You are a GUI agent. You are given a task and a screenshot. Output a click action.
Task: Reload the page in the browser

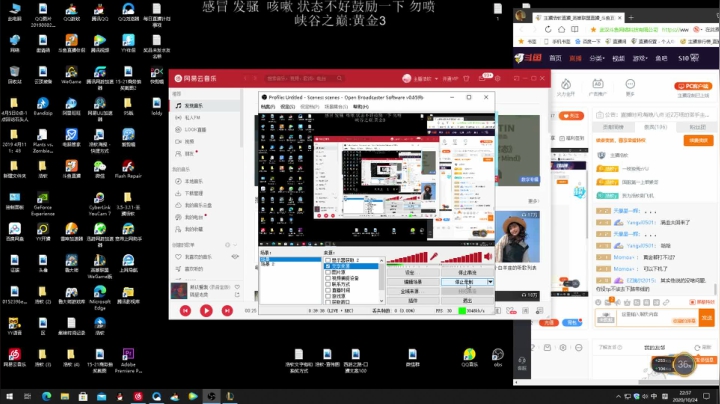pyautogui.click(x=548, y=29)
